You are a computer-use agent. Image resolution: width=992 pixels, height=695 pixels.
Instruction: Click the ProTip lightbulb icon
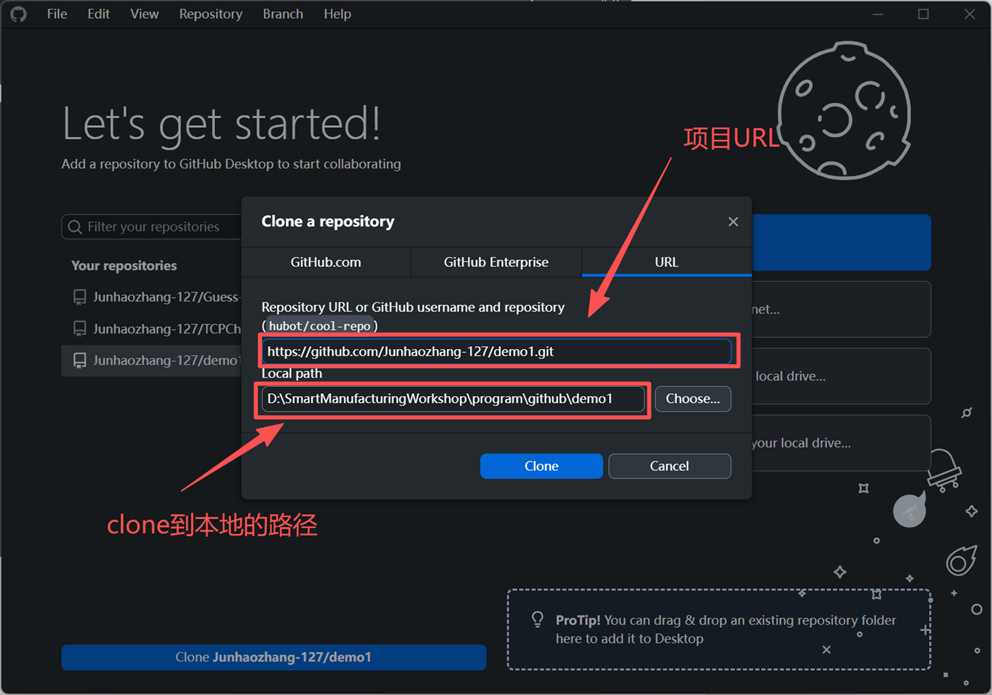[x=537, y=619]
